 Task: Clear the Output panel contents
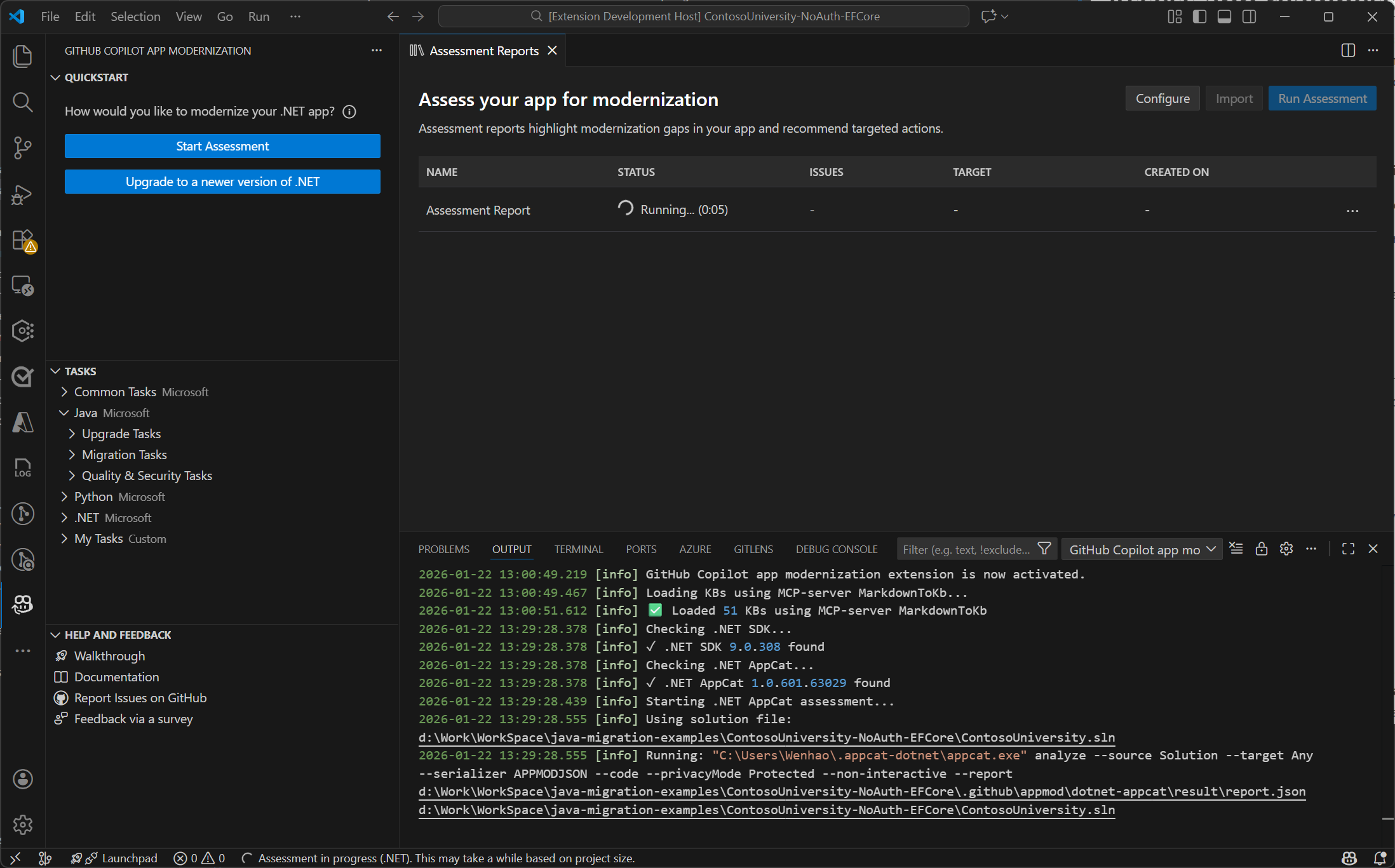pyautogui.click(x=1236, y=548)
